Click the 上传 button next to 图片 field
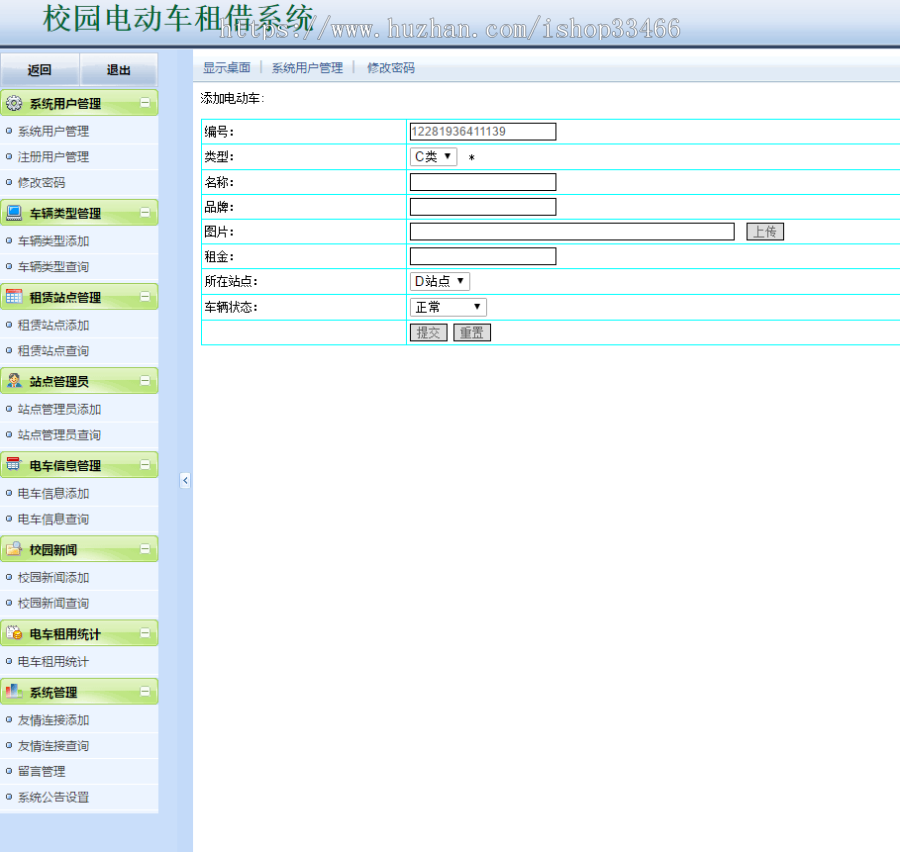 pyautogui.click(x=764, y=231)
